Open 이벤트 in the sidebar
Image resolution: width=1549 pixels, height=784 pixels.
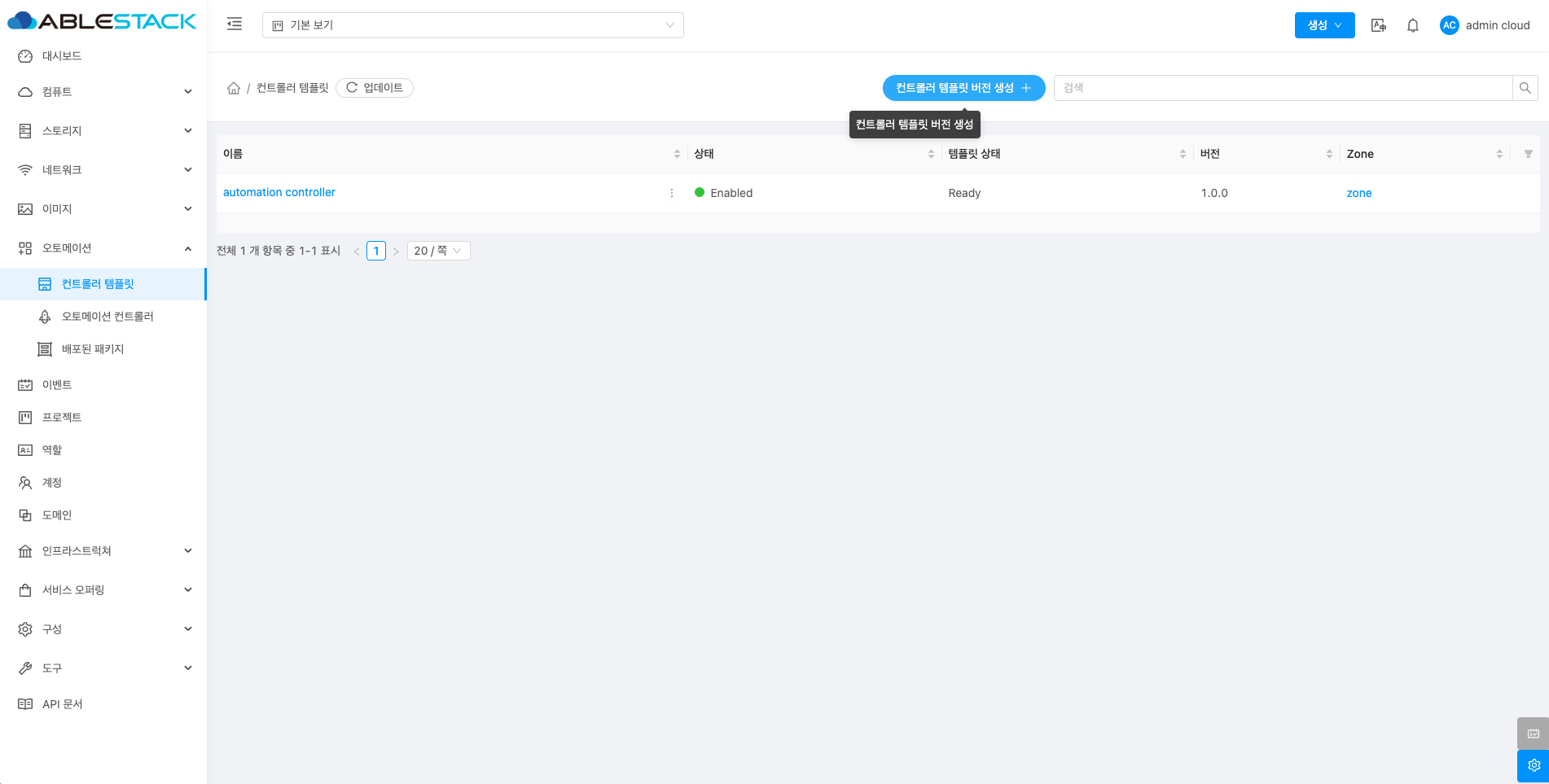[103, 385]
